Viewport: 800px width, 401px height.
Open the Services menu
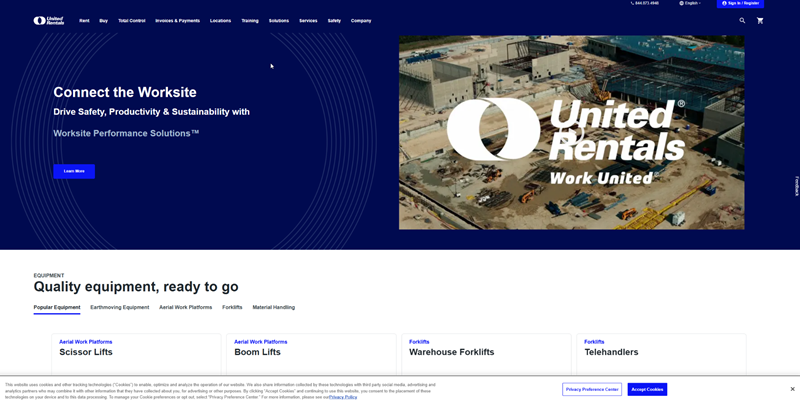[x=308, y=21]
